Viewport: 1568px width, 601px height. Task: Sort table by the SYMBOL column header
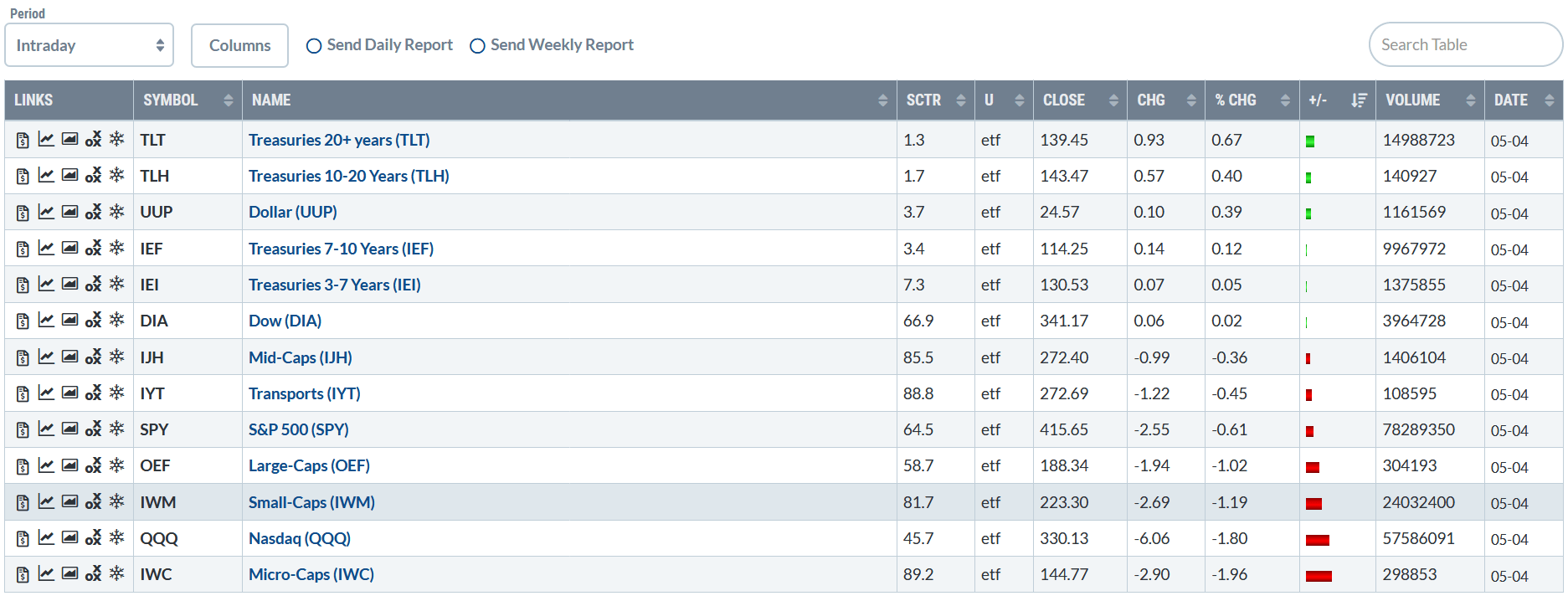click(188, 100)
